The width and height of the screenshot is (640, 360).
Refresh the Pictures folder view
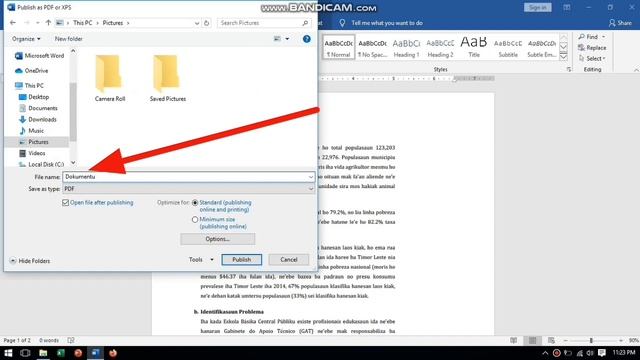click(207, 23)
